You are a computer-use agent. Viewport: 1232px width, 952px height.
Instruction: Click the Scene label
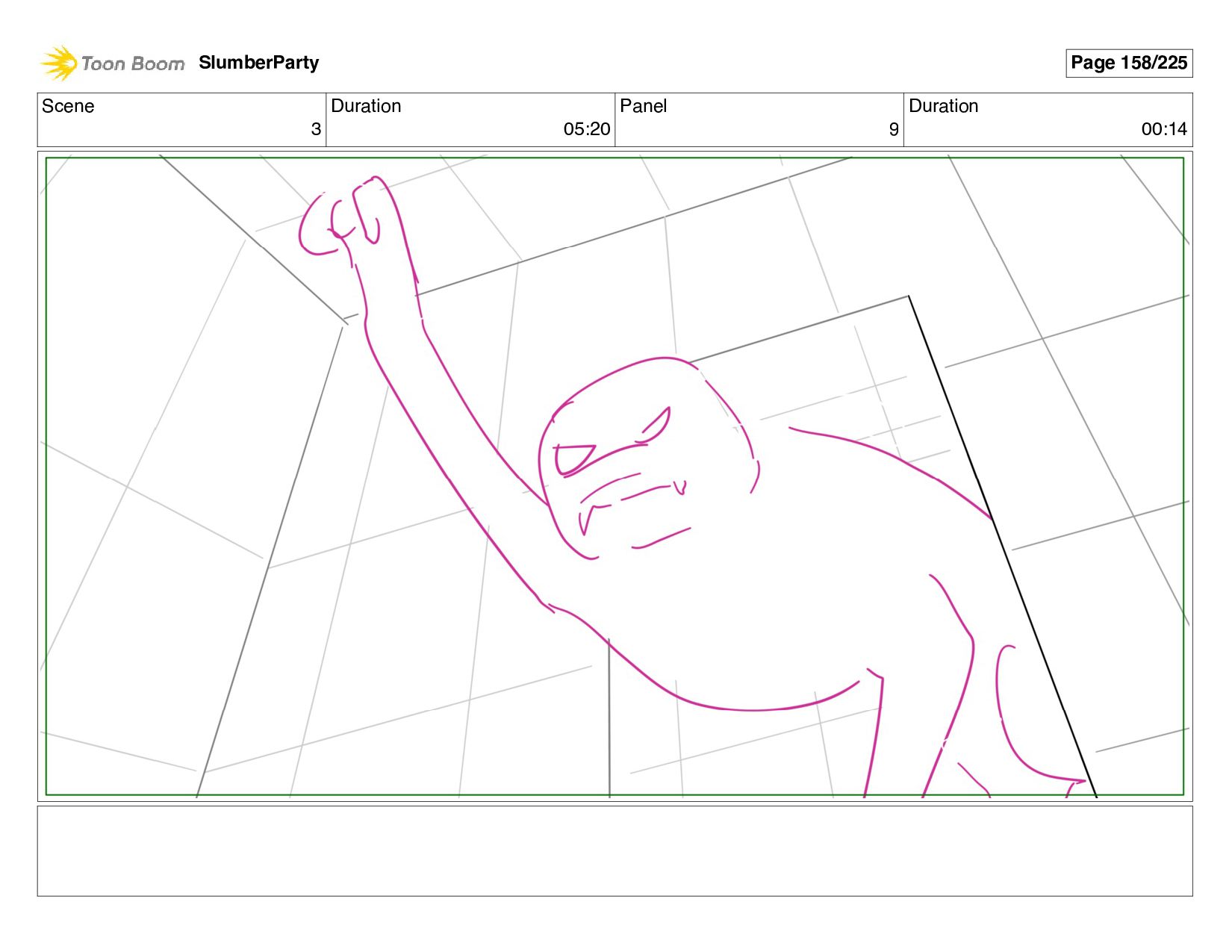(x=68, y=106)
